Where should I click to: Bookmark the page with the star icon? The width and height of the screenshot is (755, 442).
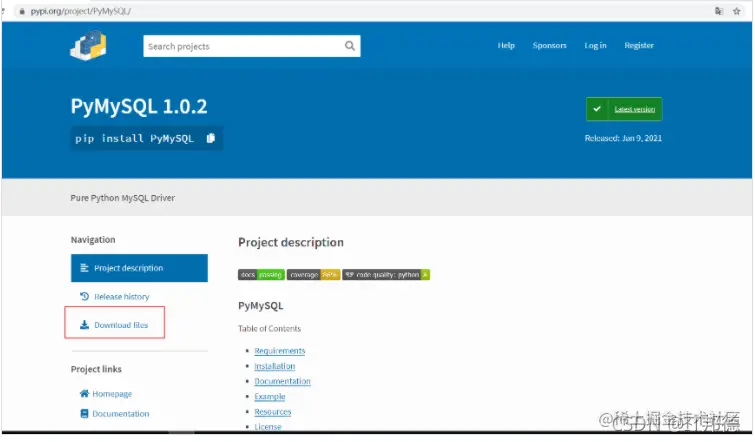(x=736, y=11)
